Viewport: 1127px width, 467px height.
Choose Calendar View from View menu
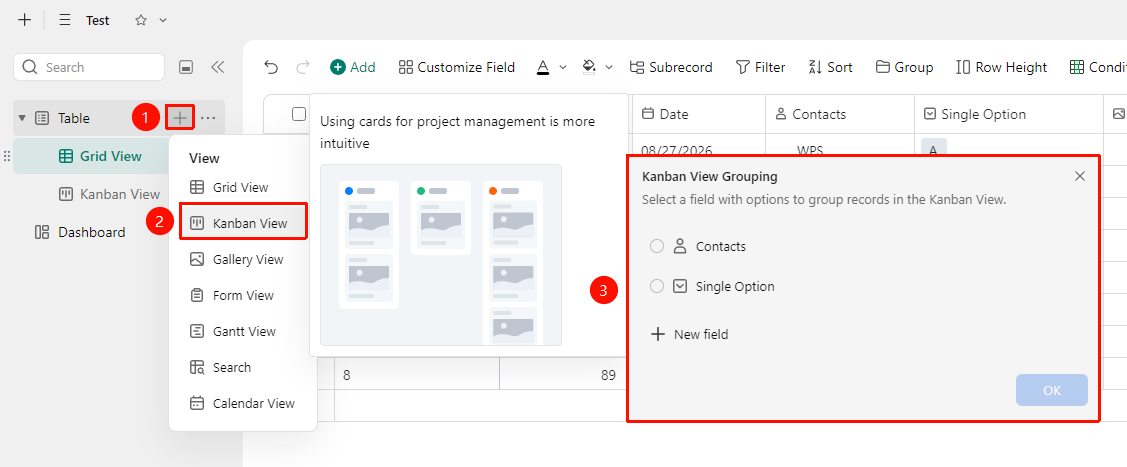coord(242,403)
